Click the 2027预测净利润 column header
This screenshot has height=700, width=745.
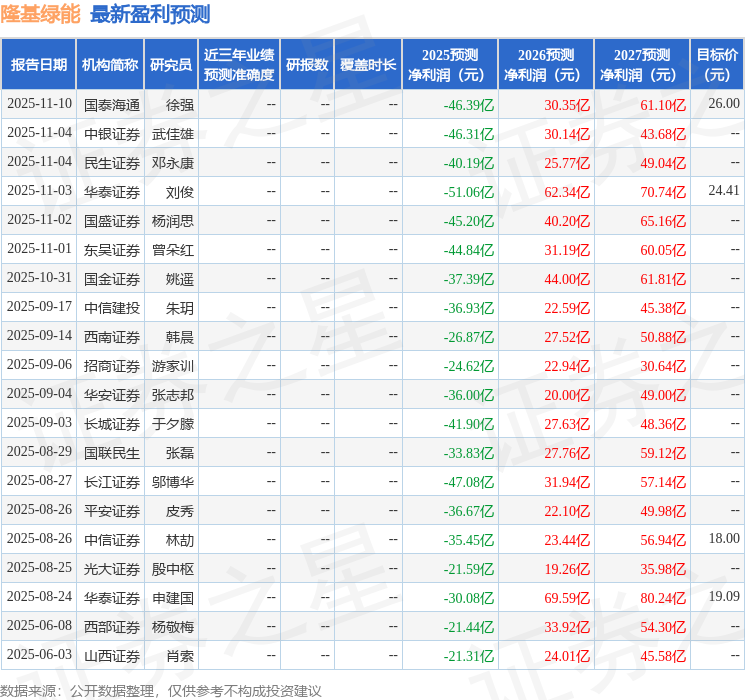pos(642,65)
